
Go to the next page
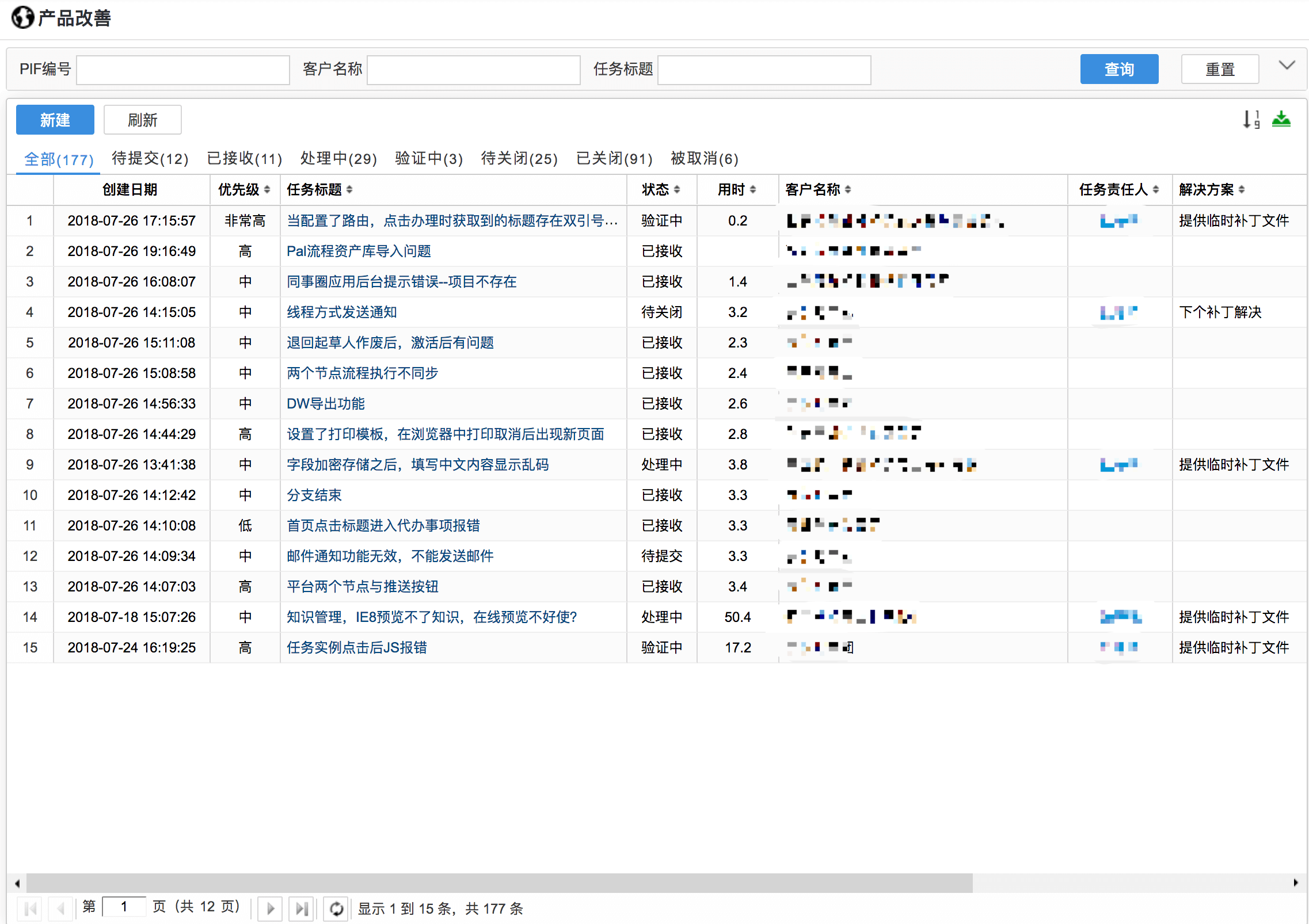point(270,908)
